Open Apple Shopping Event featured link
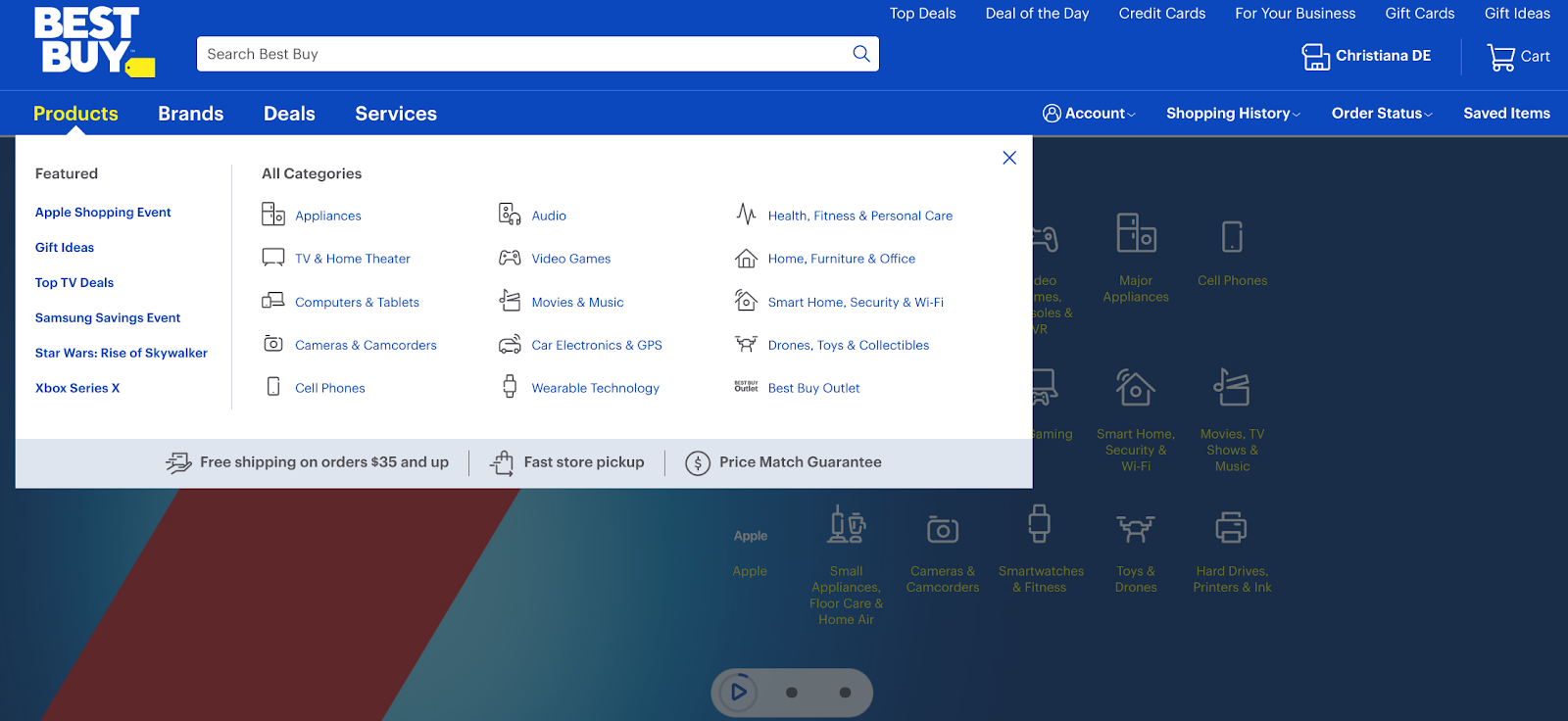 tap(103, 213)
